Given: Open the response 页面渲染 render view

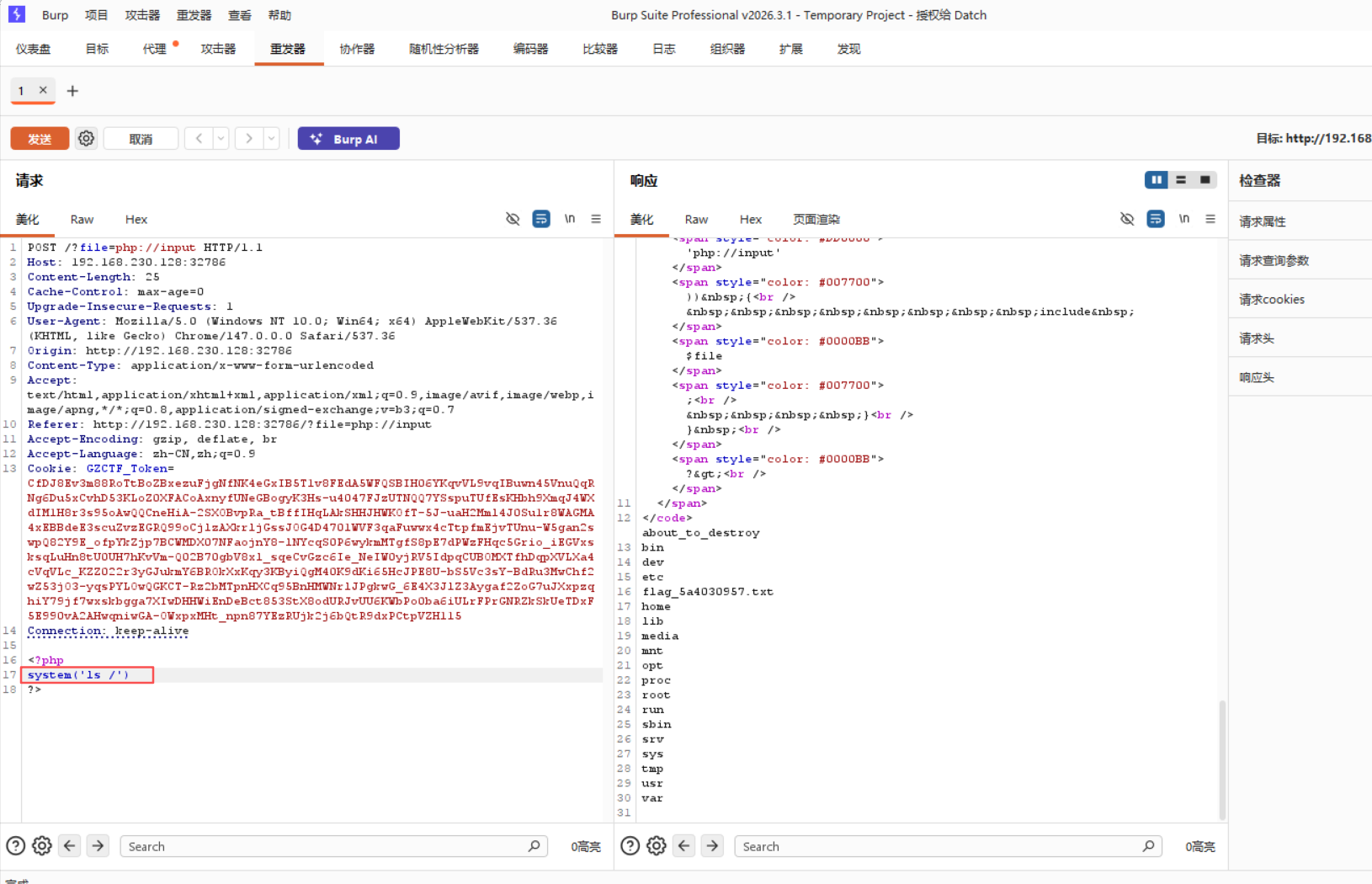Looking at the screenshot, I should 816,219.
